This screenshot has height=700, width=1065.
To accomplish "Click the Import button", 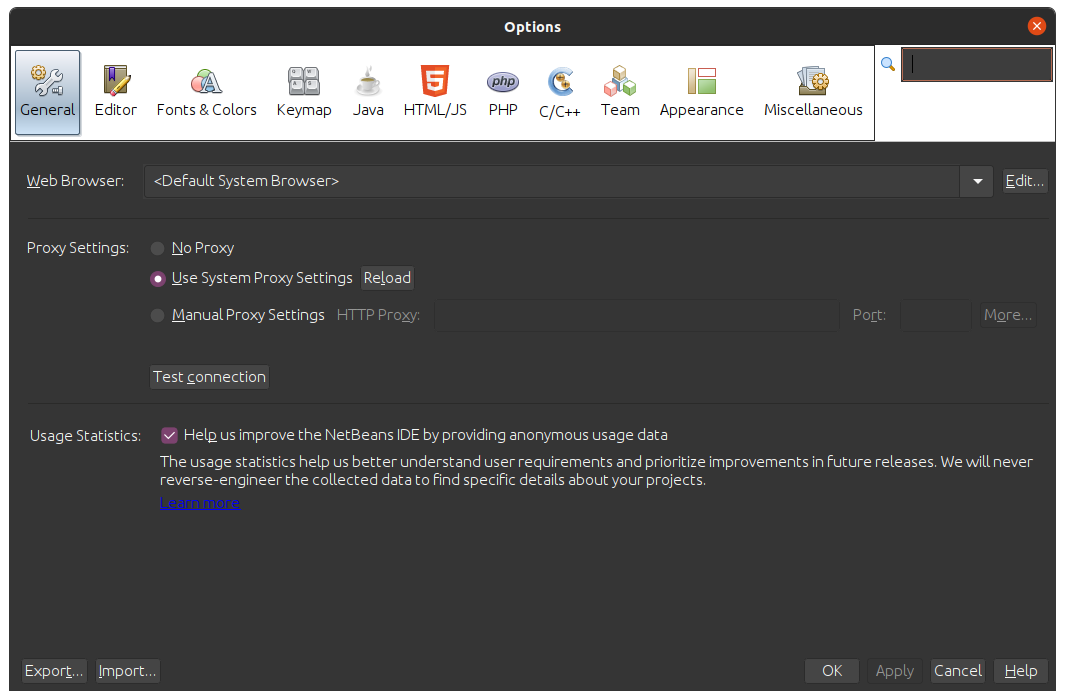I will tap(128, 671).
